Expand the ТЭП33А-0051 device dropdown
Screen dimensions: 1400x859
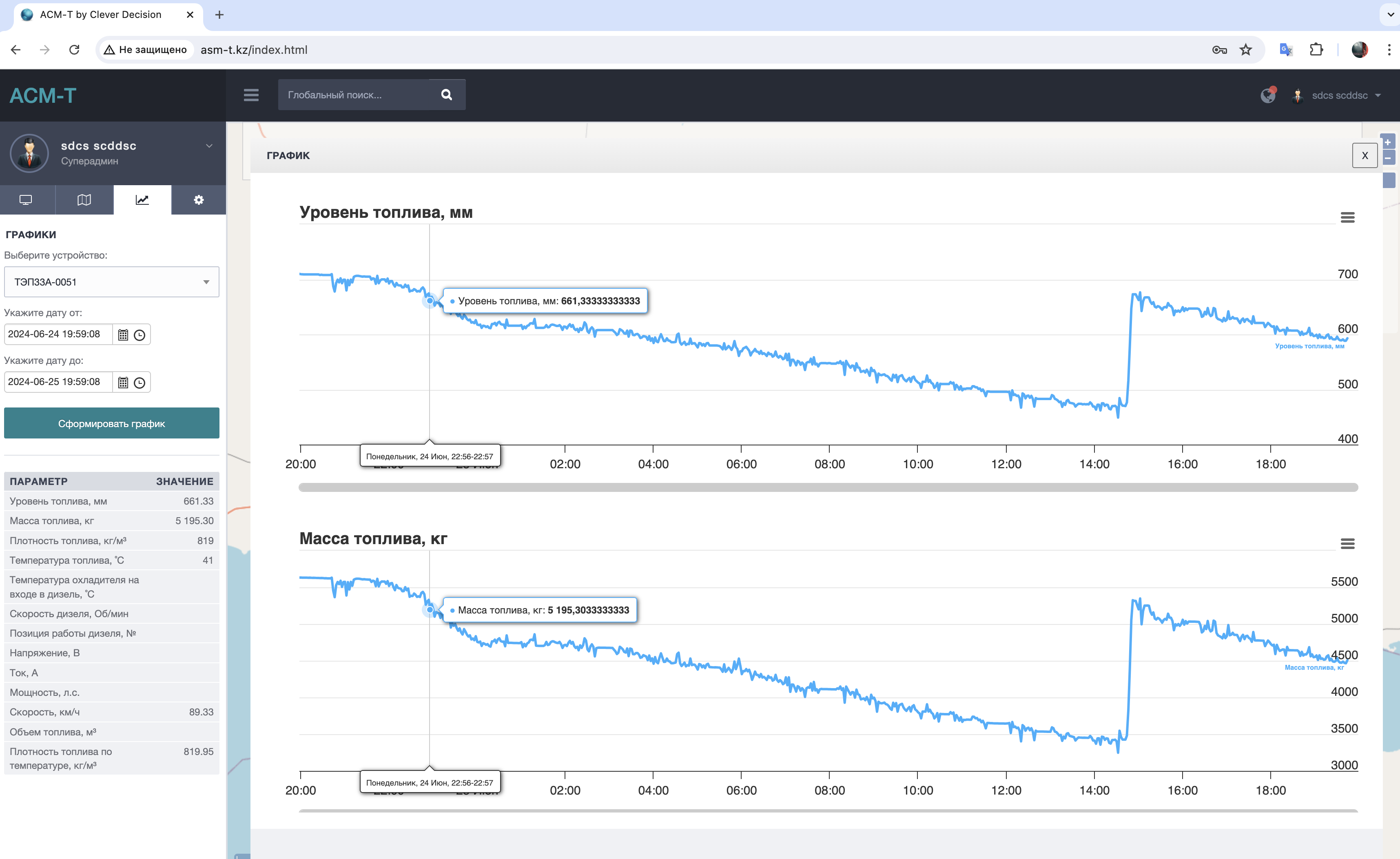click(111, 282)
